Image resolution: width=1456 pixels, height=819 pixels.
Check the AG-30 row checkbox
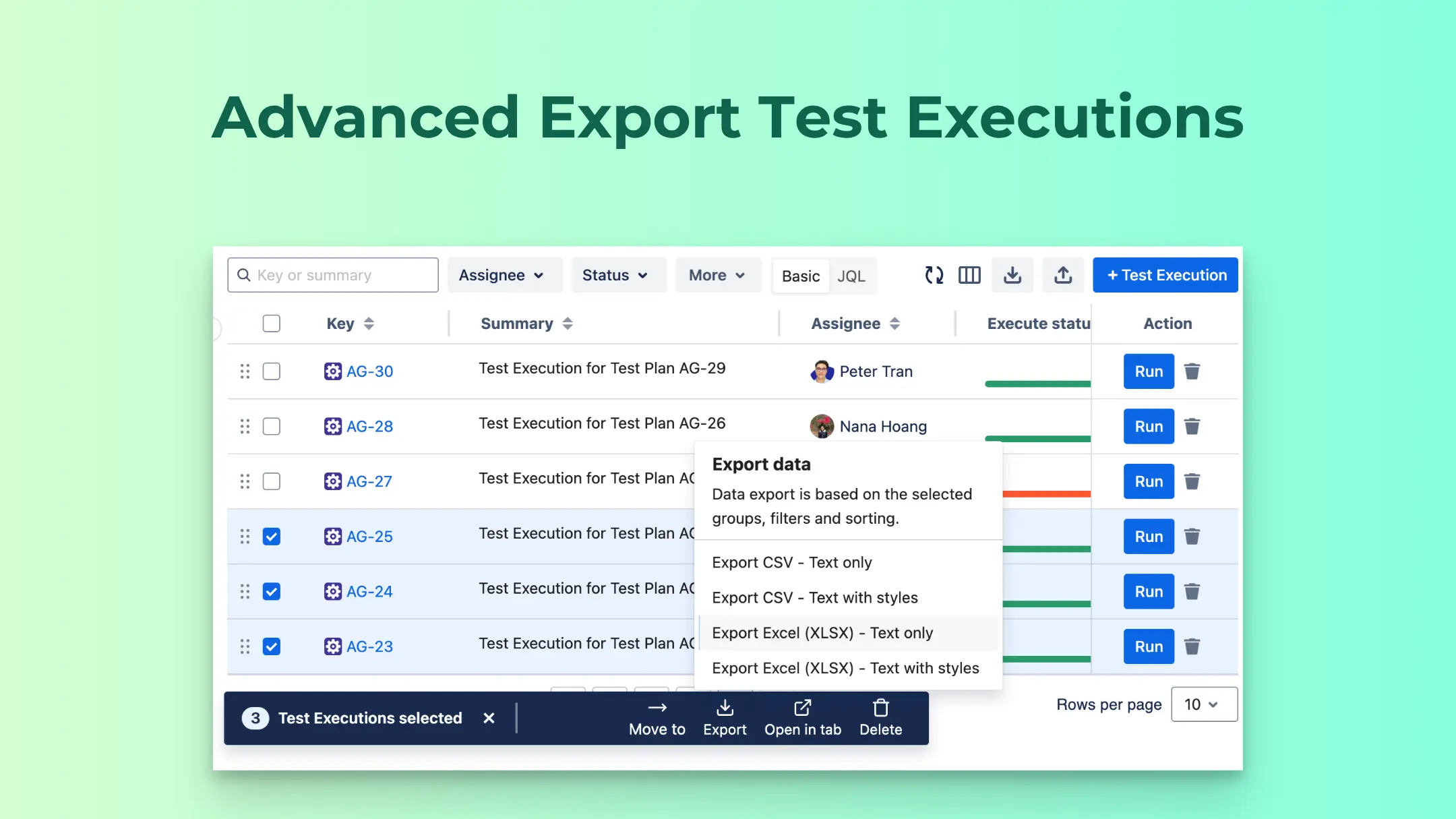[x=272, y=371]
